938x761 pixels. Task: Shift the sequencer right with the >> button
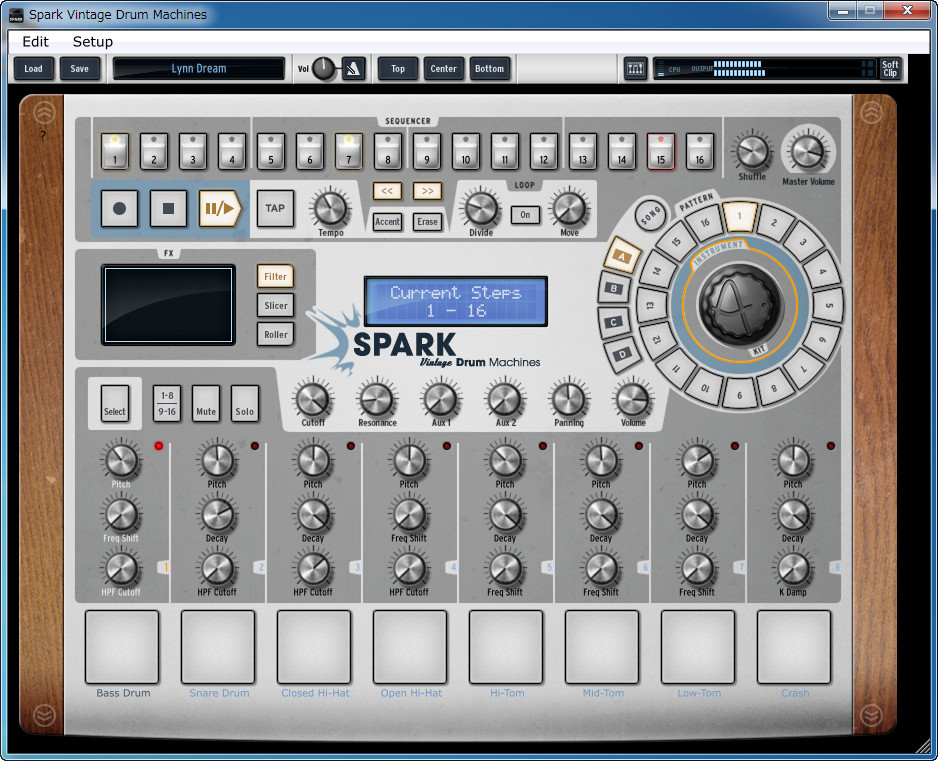click(427, 191)
